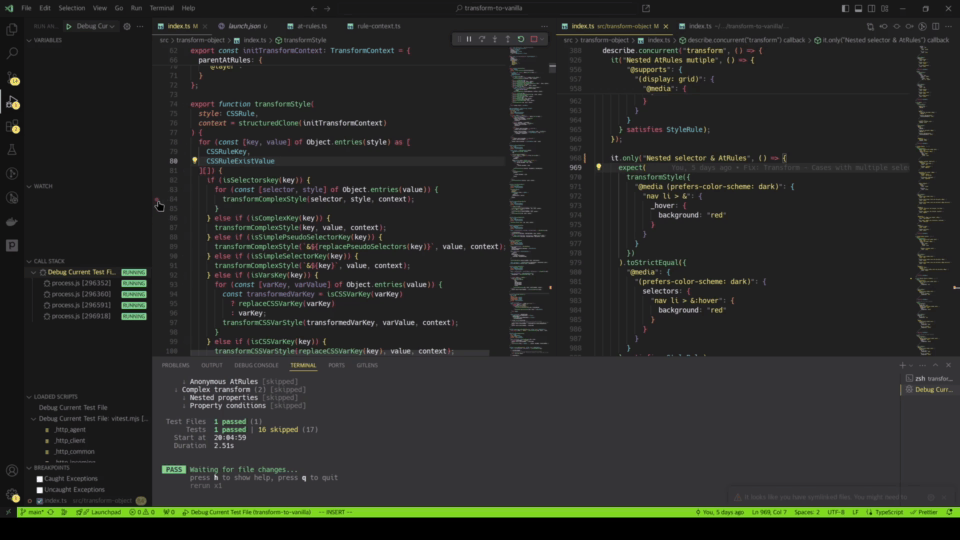
Task: Switch to the DEBUG CONSOLE panel tab
Action: click(x=256, y=366)
